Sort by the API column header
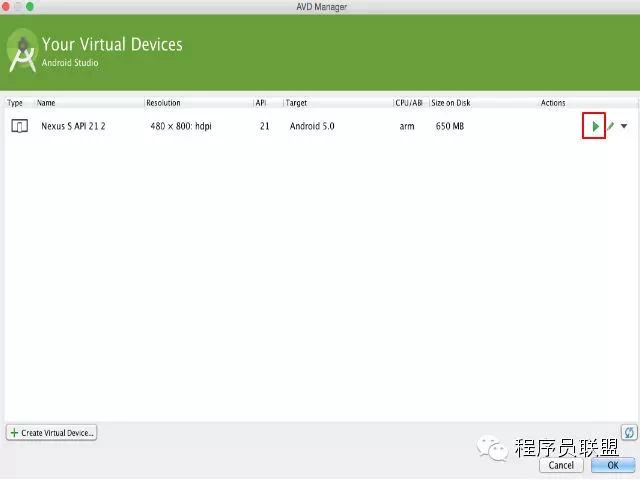 click(261, 103)
